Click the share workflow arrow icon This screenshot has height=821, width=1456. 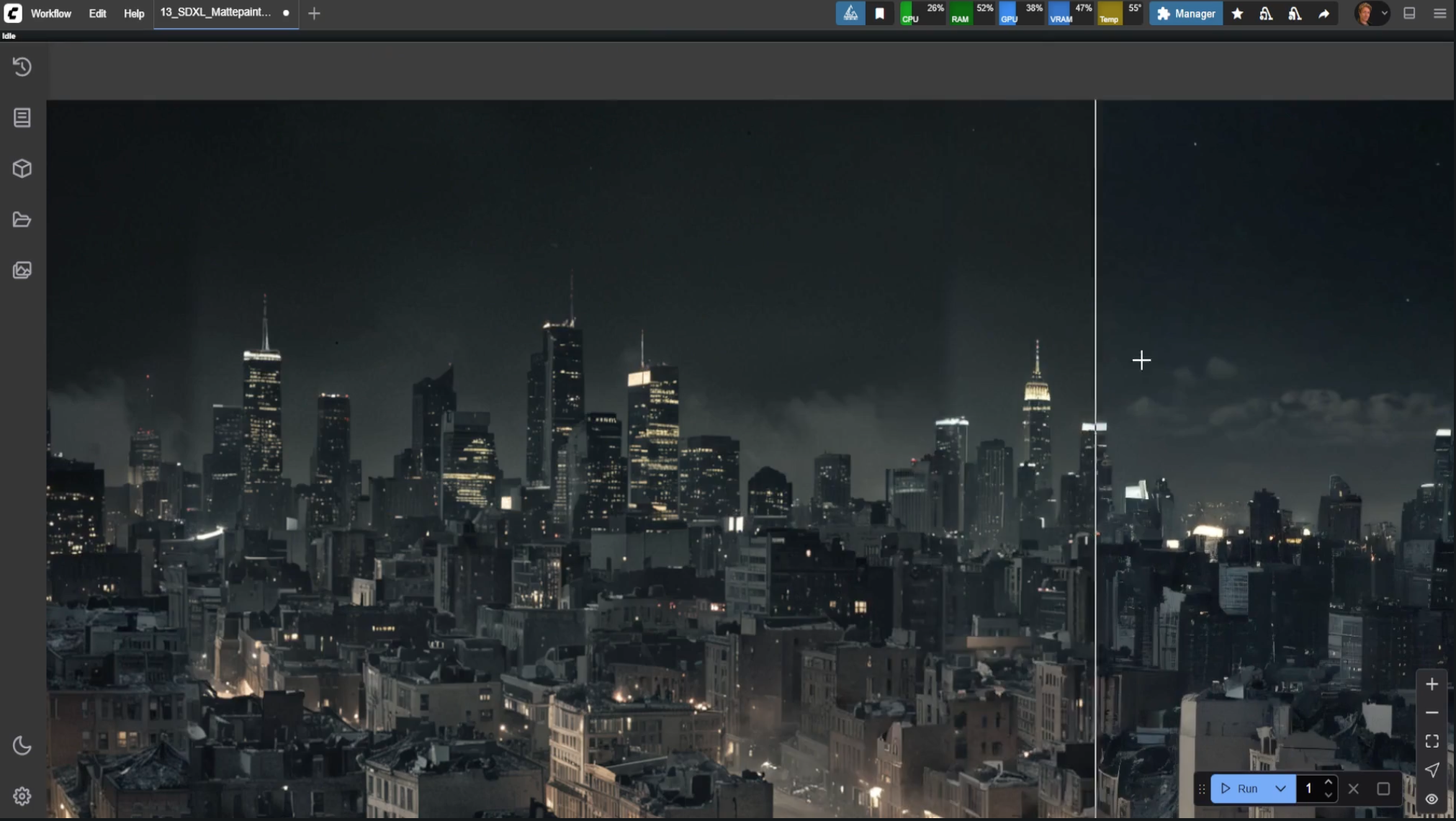point(1324,13)
